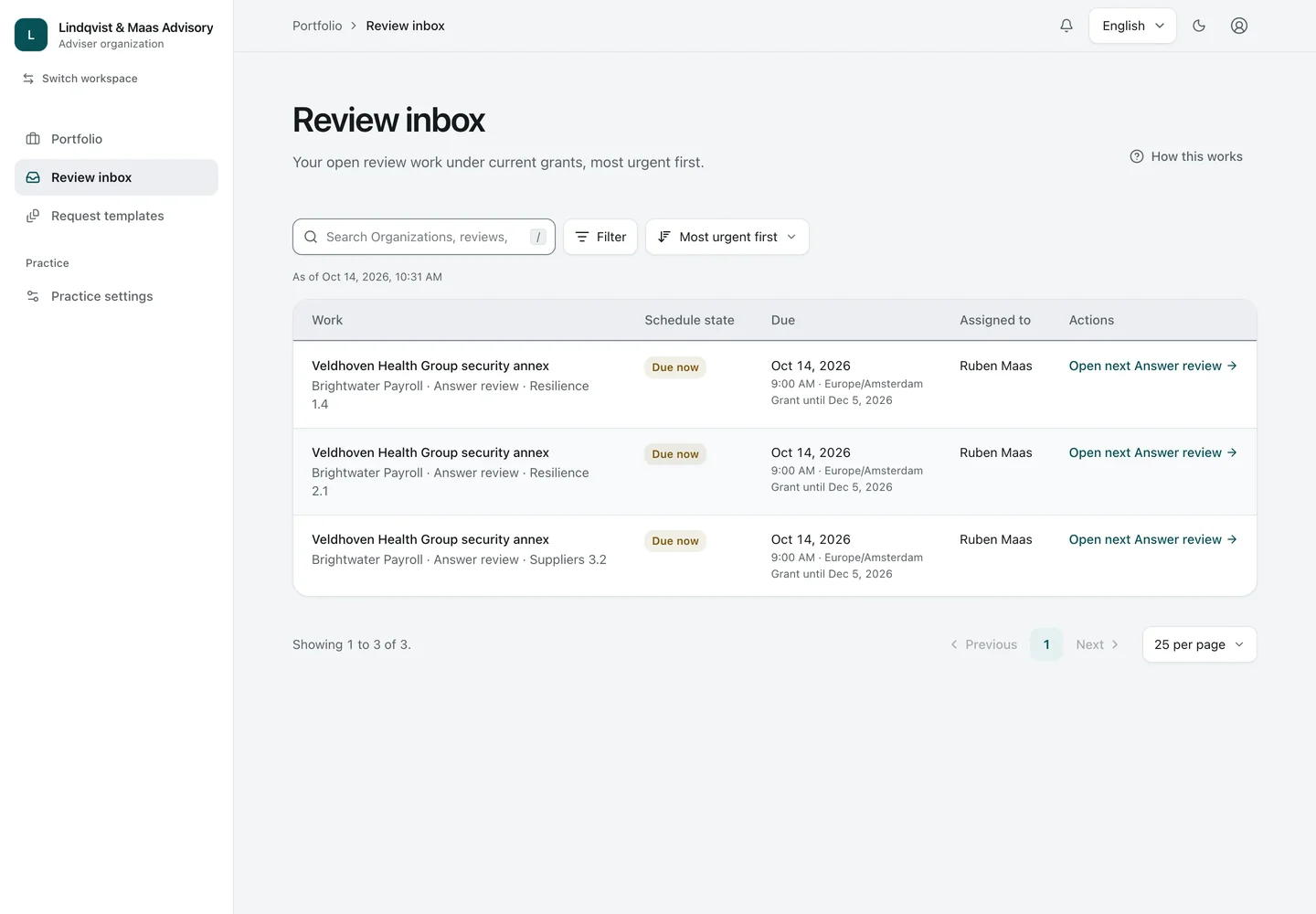Click the search magnifier icon

click(311, 237)
